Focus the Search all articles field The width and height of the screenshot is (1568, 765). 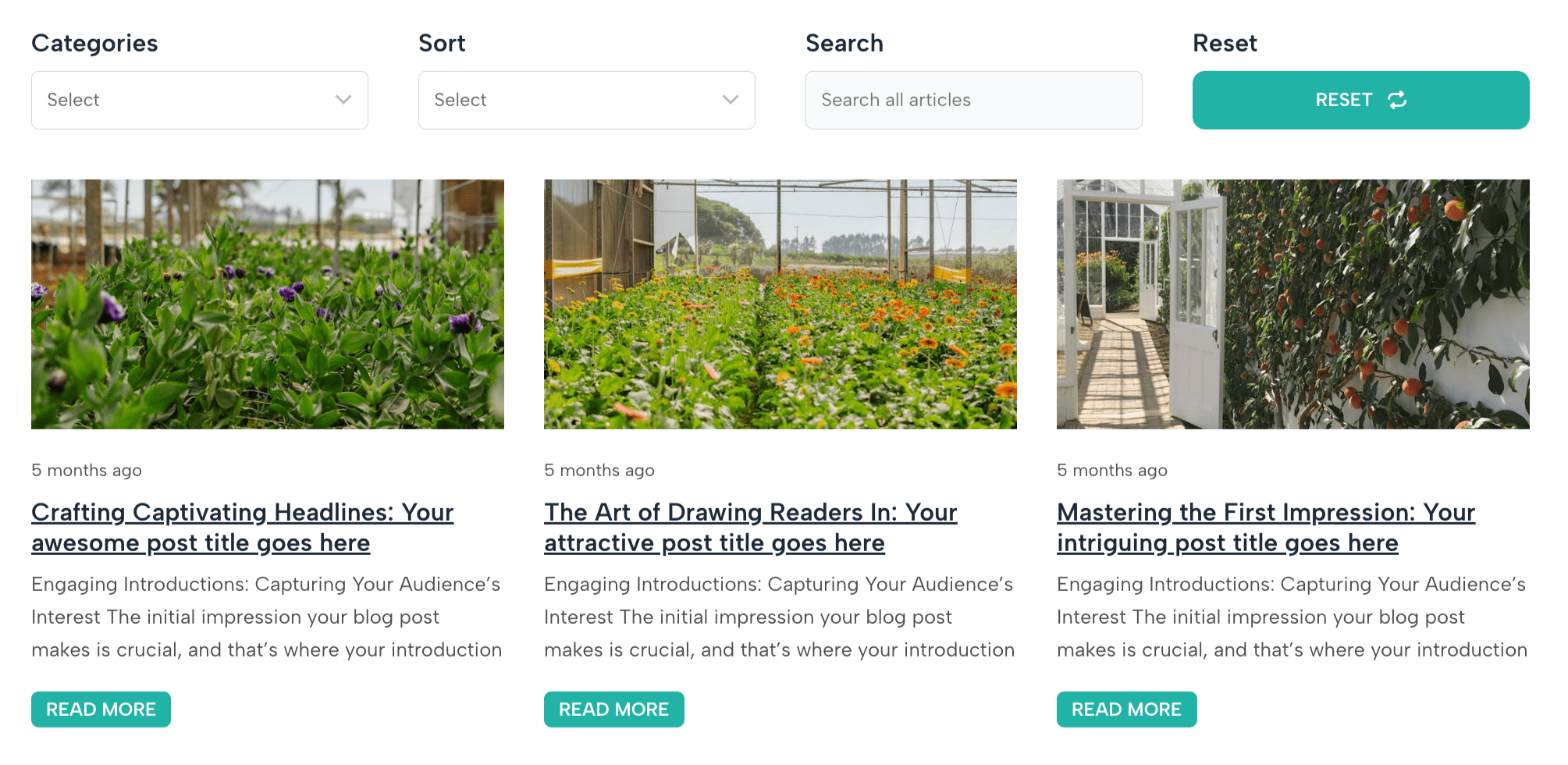(x=973, y=100)
